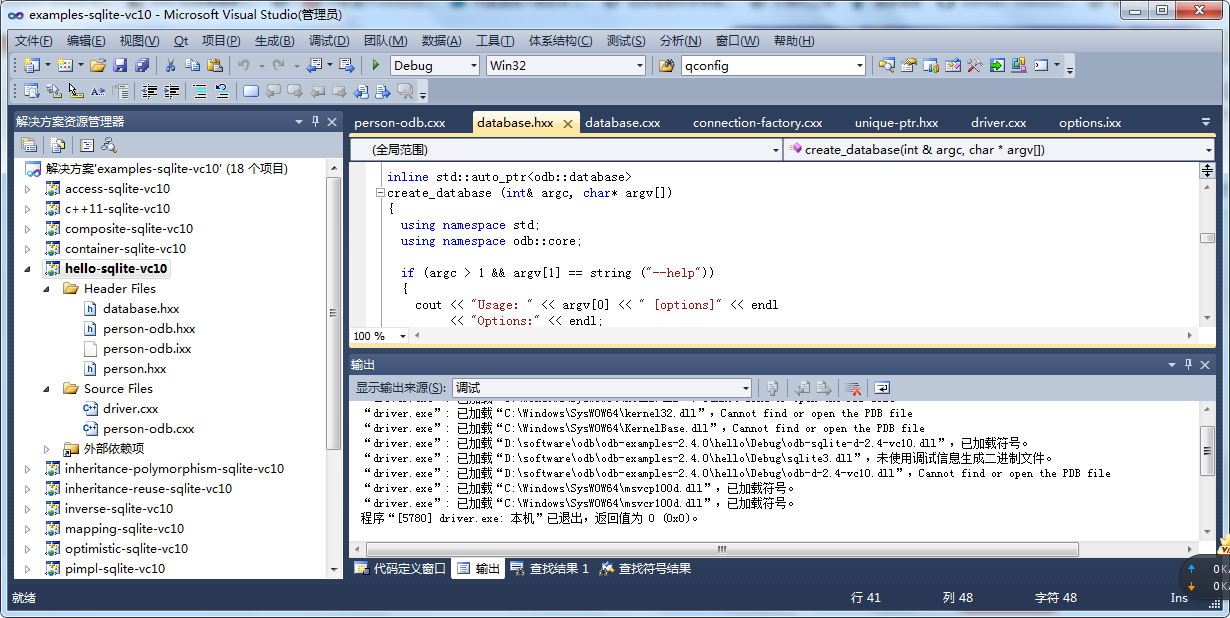Set zoom level in the 100% combo box
The width and height of the screenshot is (1230, 618).
[378, 336]
